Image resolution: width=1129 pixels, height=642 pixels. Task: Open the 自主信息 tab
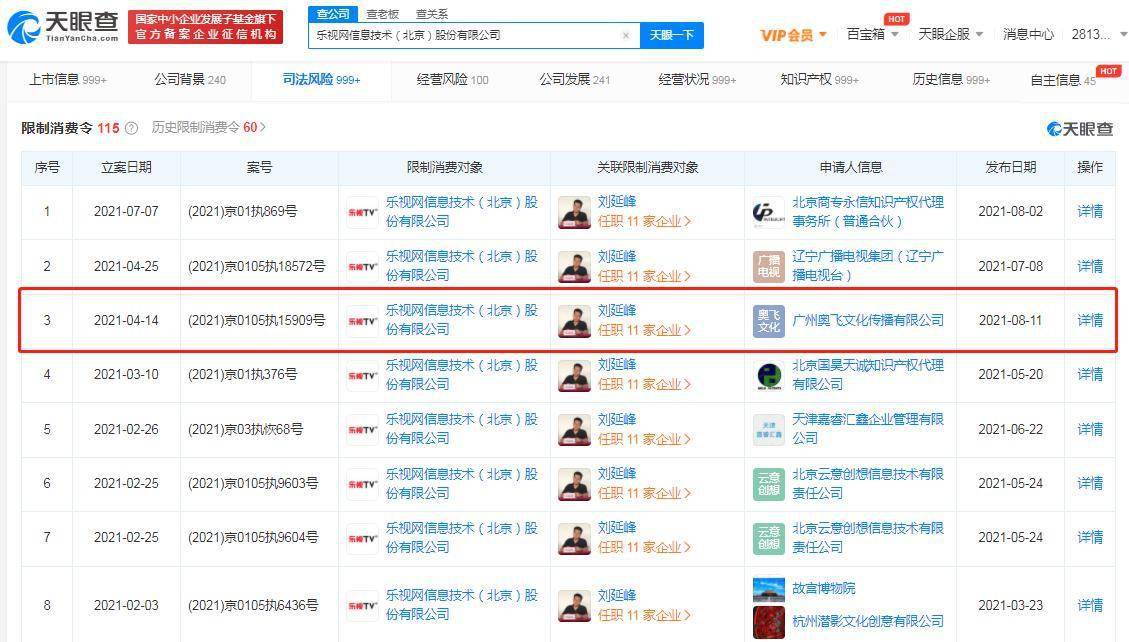click(1063, 80)
